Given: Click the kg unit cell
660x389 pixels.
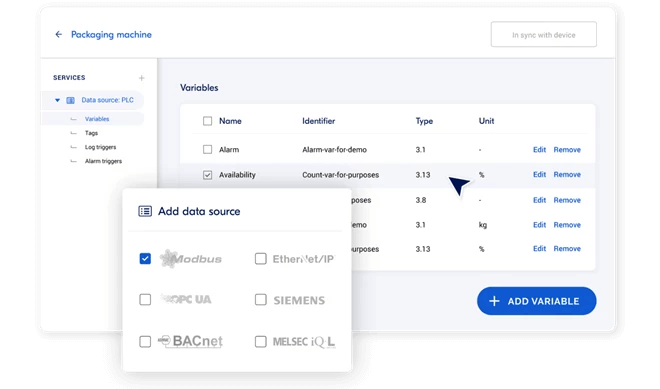Looking at the screenshot, I should click(483, 225).
